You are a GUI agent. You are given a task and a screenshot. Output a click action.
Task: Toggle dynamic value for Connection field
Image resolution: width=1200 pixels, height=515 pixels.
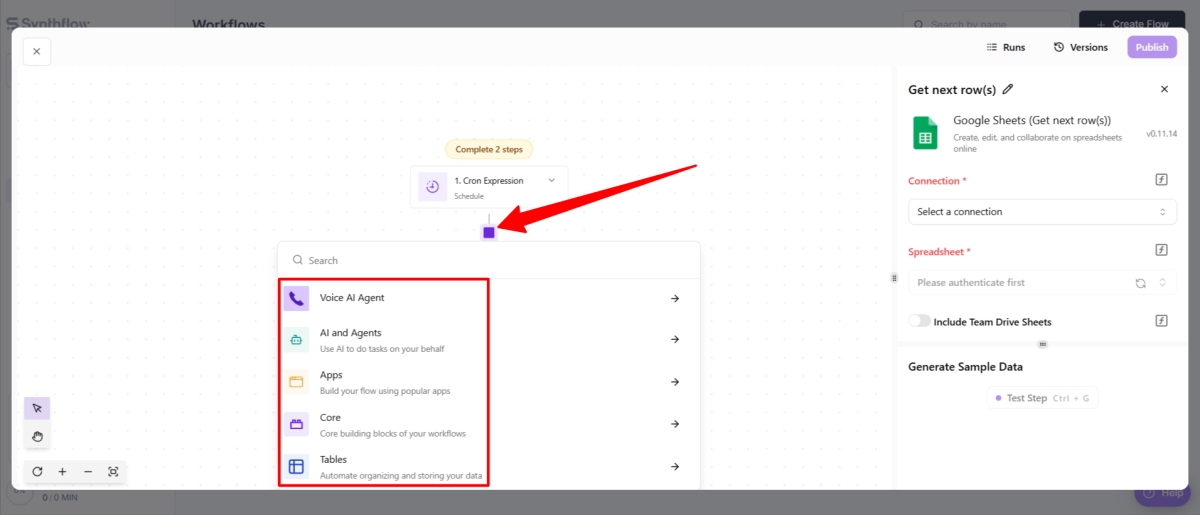(1162, 180)
